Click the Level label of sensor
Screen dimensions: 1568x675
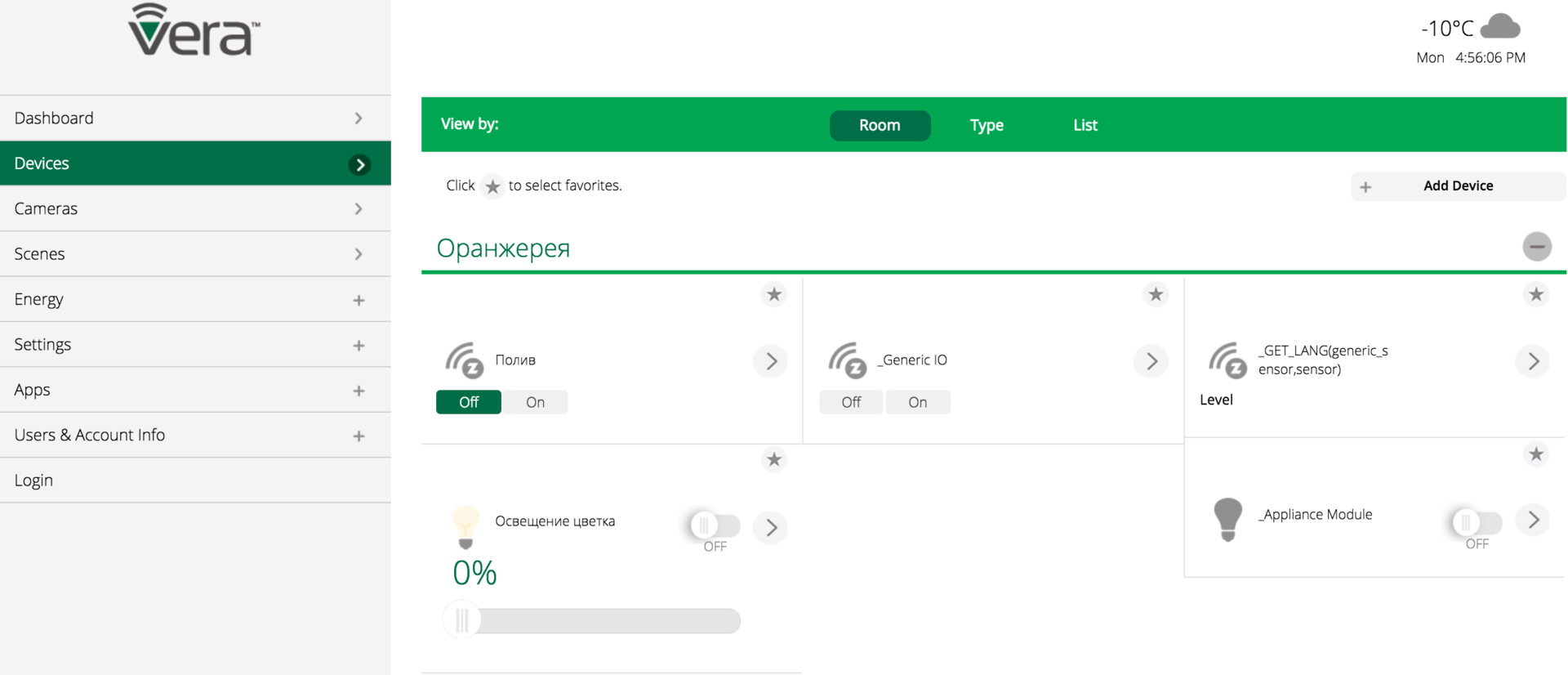1216,400
